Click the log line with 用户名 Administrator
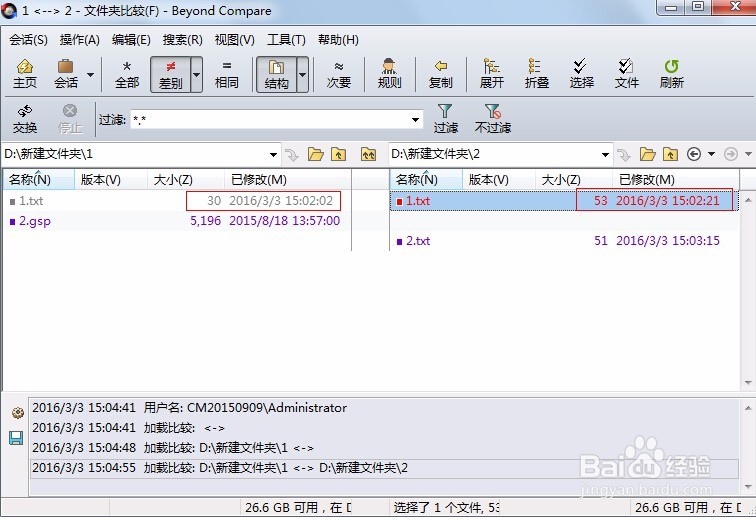The width and height of the screenshot is (756, 517). pyautogui.click(x=384, y=408)
